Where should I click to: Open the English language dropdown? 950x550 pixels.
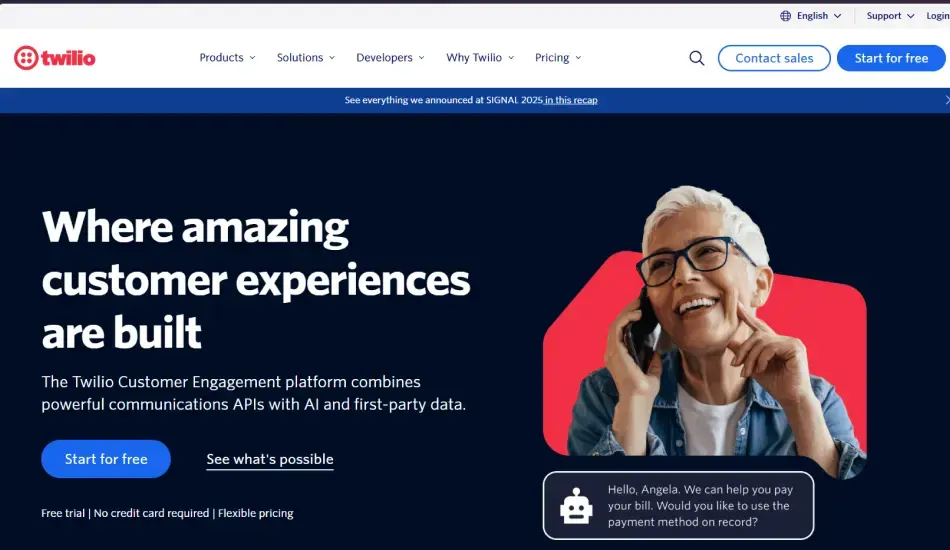point(811,16)
